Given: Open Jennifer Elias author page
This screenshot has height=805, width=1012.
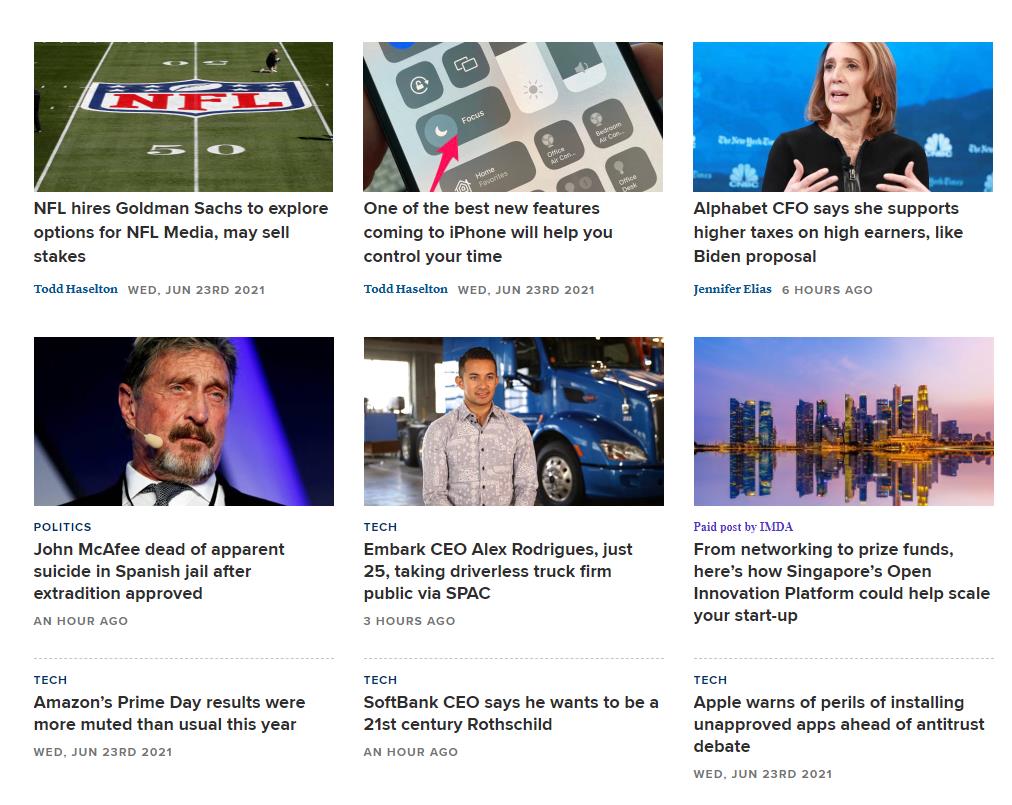Looking at the screenshot, I should point(733,289).
